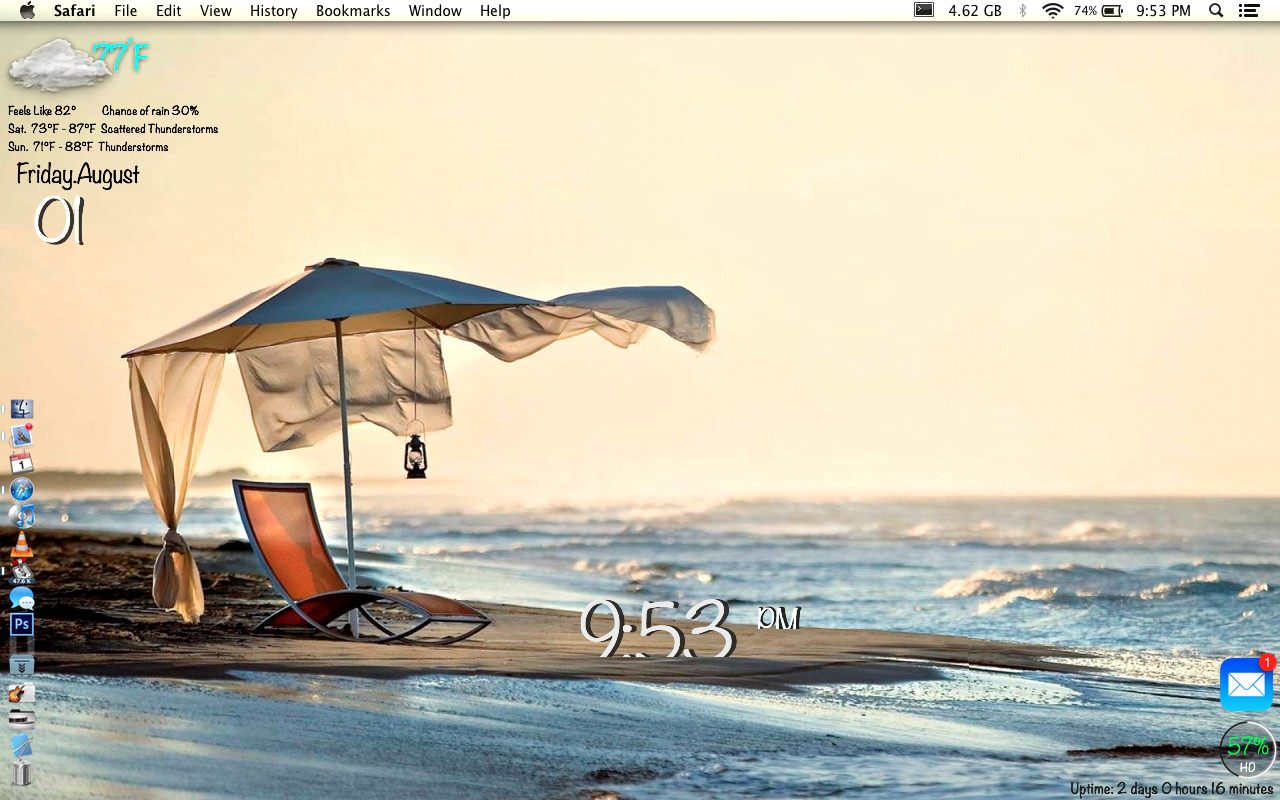Click the blue Mail envelope widget with badge

(x=1246, y=684)
